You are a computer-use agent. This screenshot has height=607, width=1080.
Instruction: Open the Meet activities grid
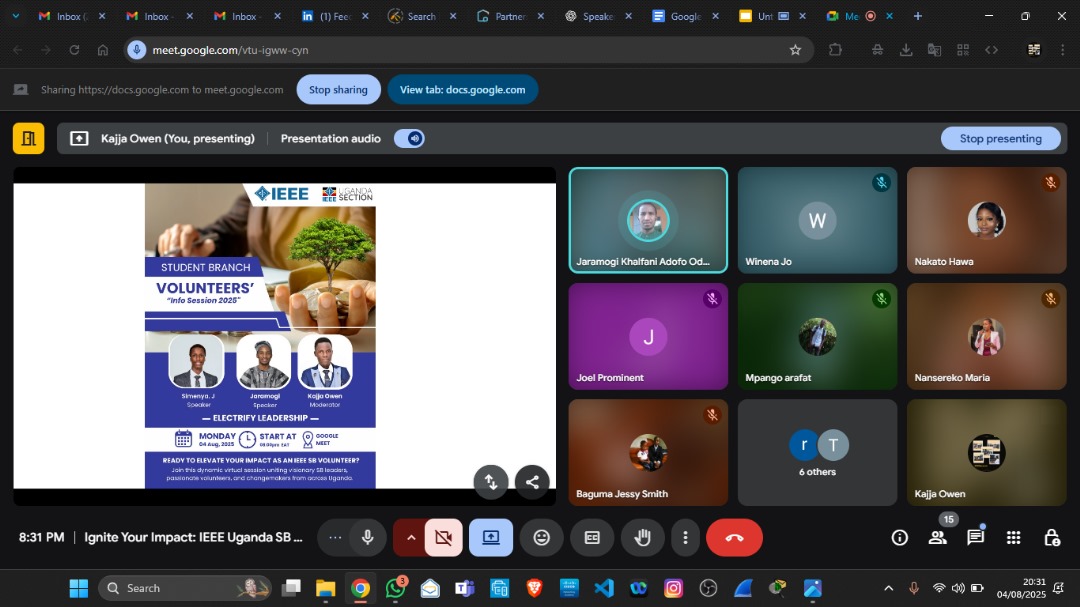tap(1013, 537)
